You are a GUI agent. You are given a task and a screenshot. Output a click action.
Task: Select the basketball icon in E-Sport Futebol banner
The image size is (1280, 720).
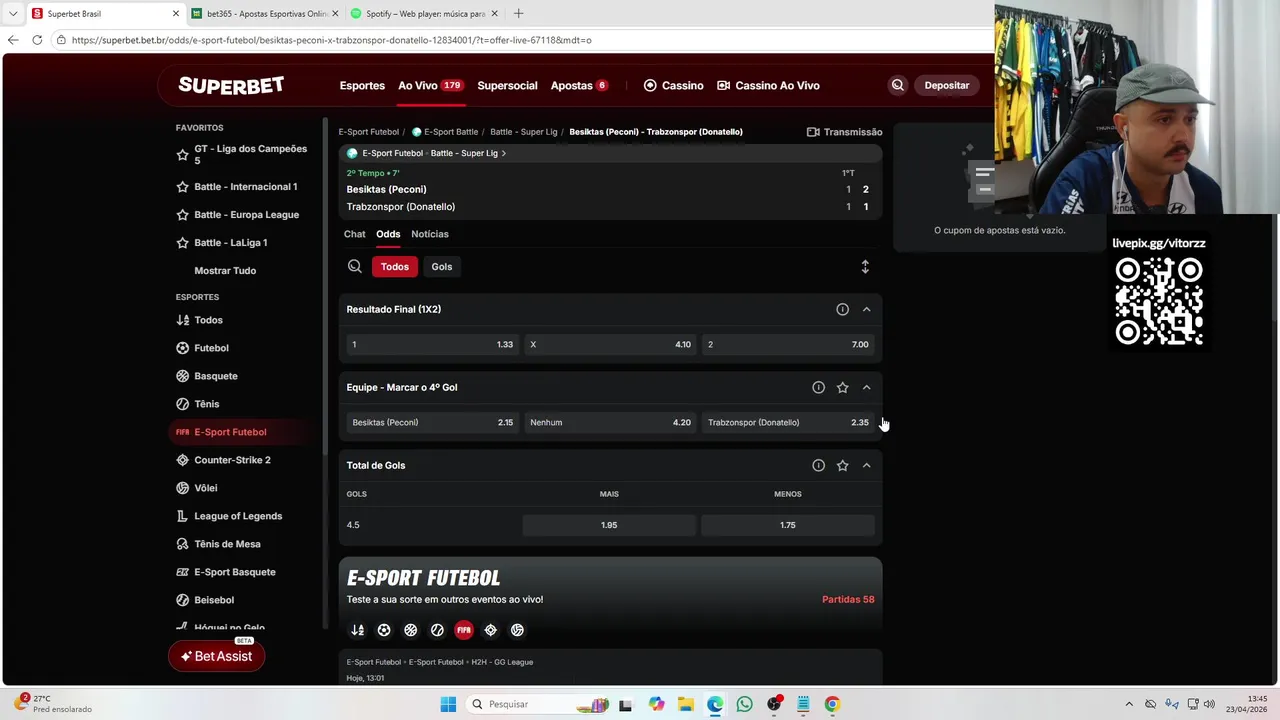411,630
